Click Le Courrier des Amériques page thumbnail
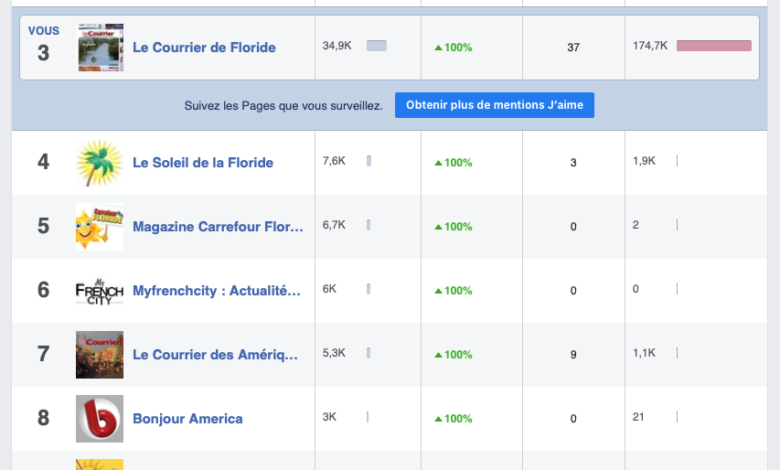The height and width of the screenshot is (470, 780). [100, 355]
